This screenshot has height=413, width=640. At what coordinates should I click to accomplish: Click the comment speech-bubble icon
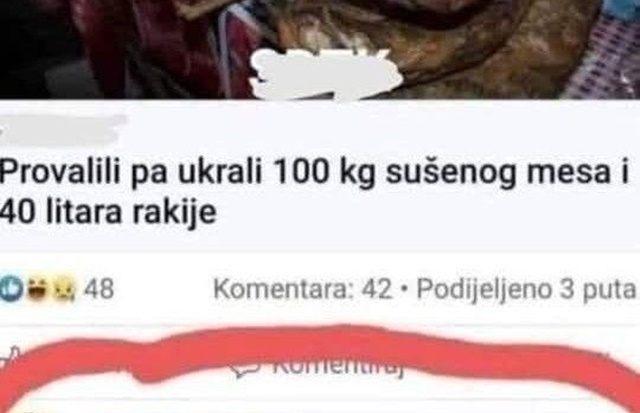245,367
